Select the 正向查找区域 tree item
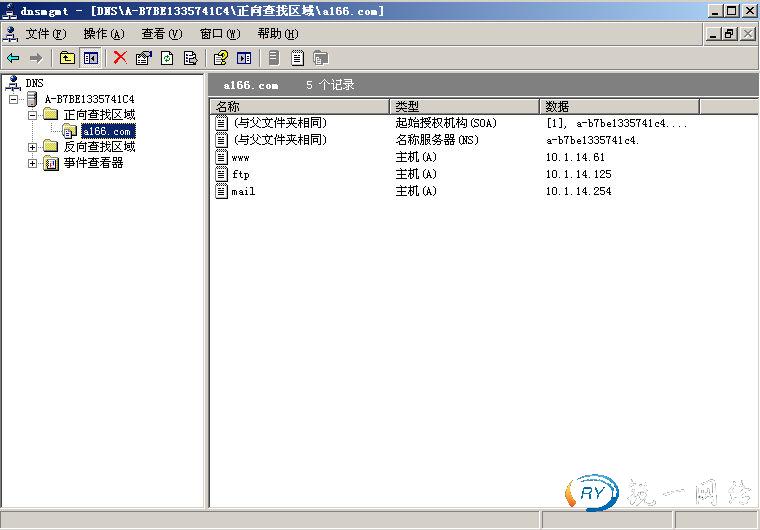Image resolution: width=760 pixels, height=530 pixels. 99,115
